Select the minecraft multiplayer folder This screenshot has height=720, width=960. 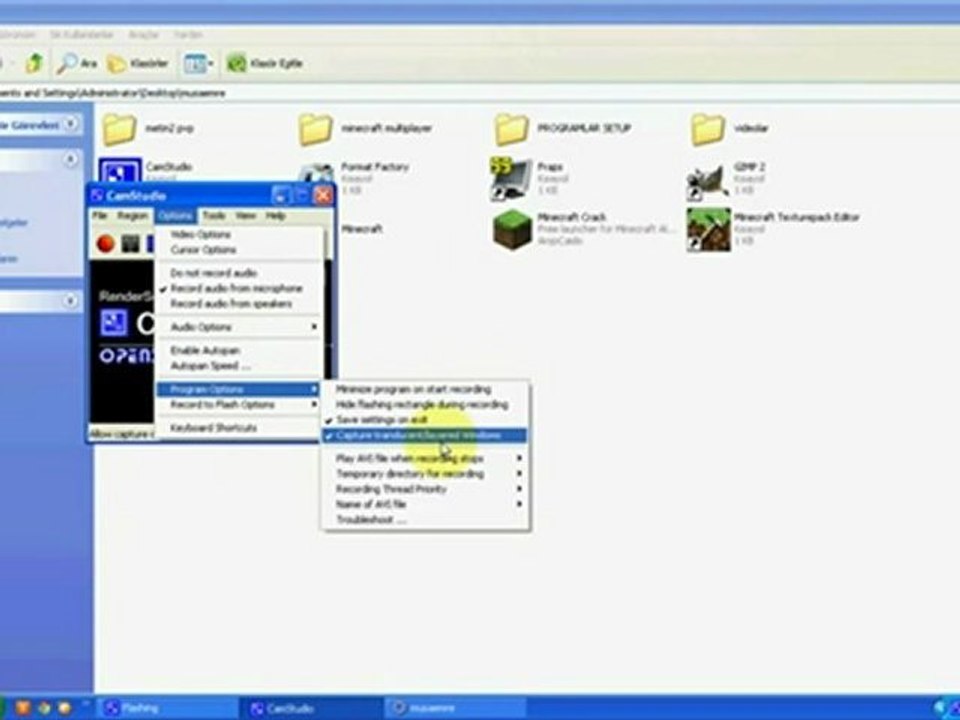point(366,129)
